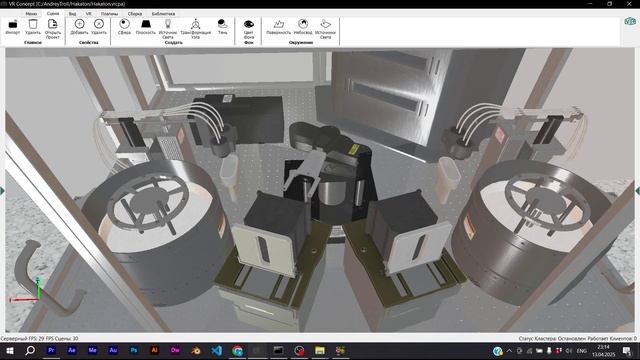Open Adobe Audition from taskbar

[x=113, y=351]
